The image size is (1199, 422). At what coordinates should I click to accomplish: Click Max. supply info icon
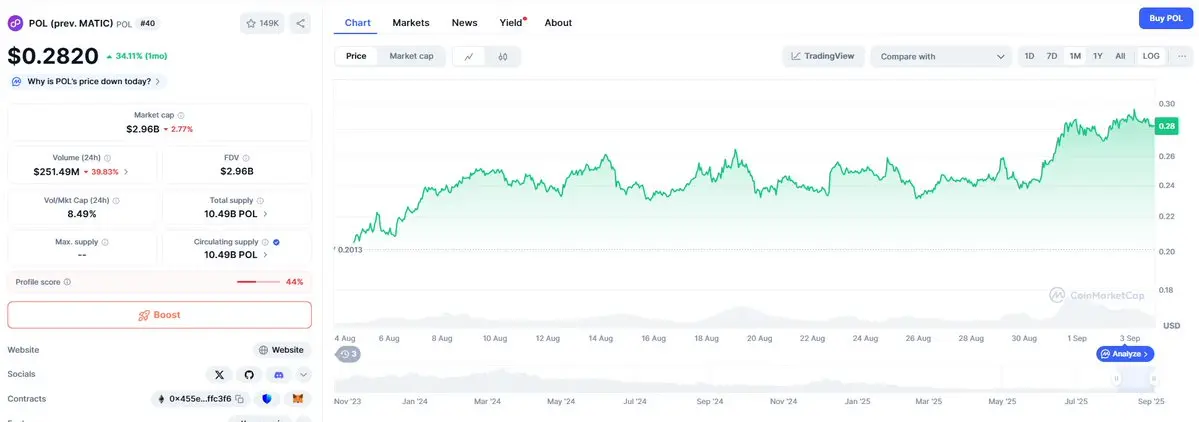105,242
